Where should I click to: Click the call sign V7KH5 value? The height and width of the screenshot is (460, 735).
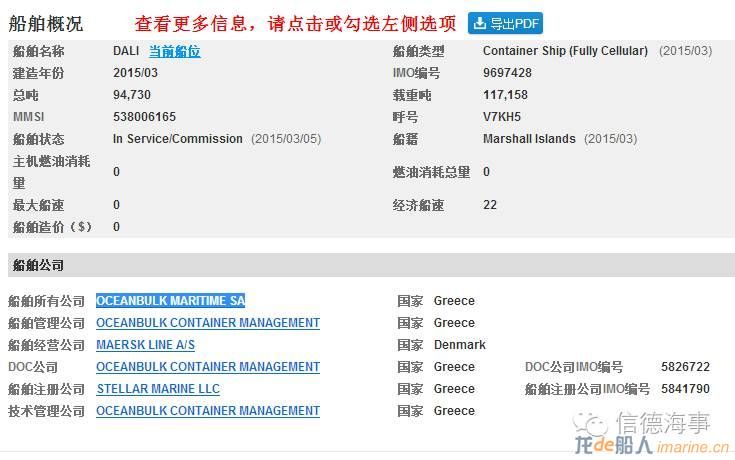(x=502, y=117)
